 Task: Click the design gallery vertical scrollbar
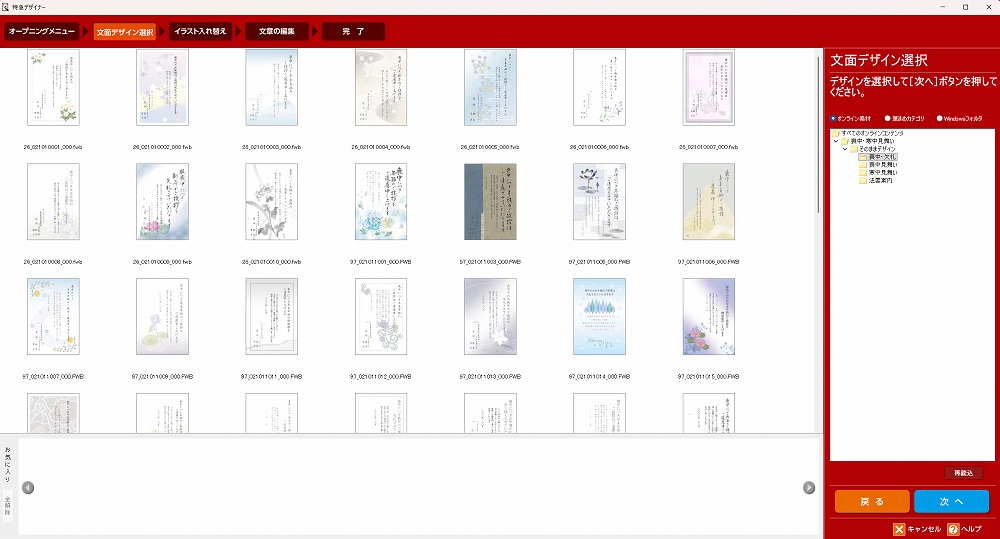click(818, 130)
